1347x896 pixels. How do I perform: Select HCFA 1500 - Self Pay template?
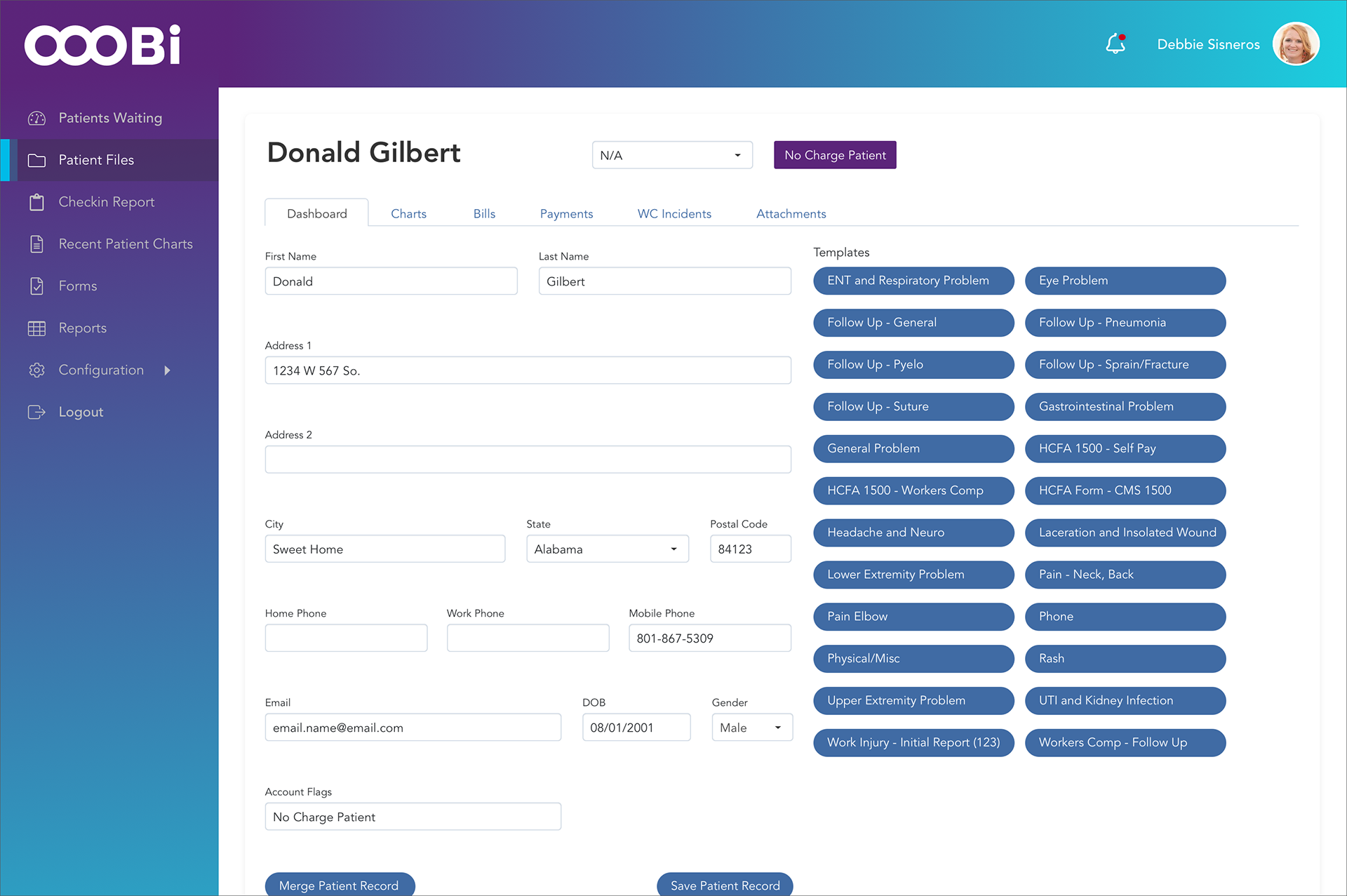pyautogui.click(x=1125, y=449)
